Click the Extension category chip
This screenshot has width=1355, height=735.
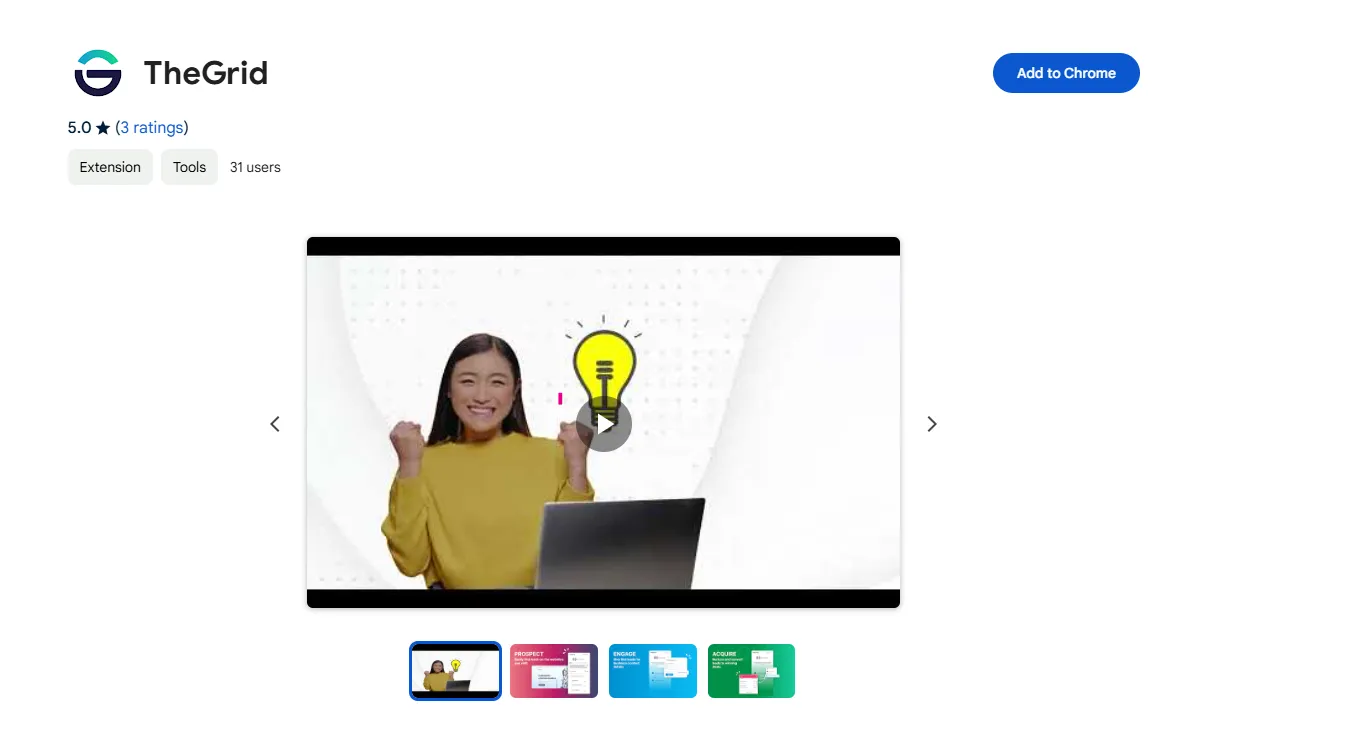pyautogui.click(x=110, y=167)
